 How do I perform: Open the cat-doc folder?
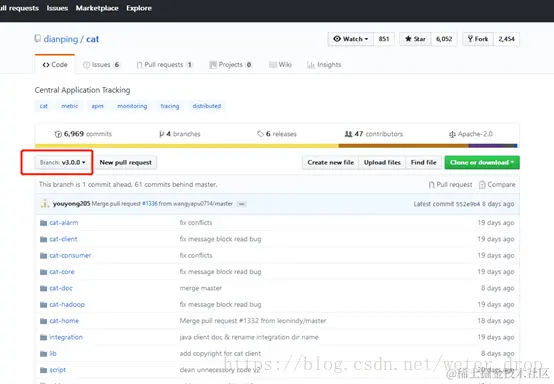pos(61,288)
